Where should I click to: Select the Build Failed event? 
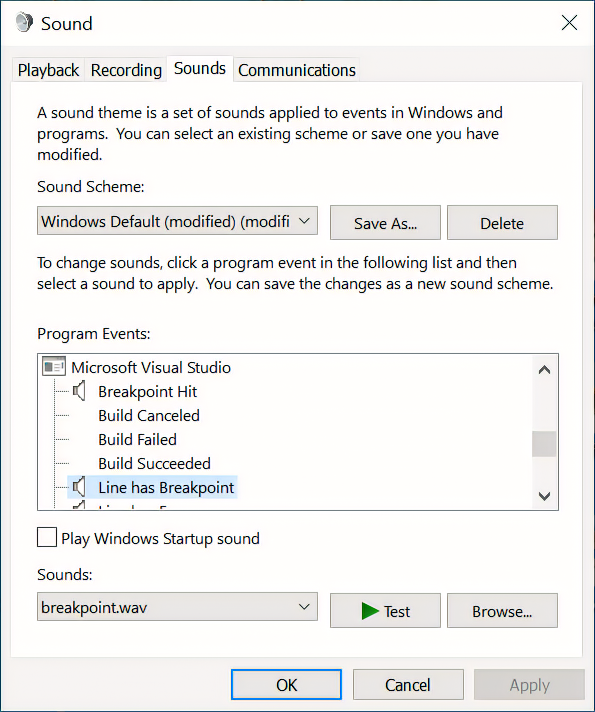pos(137,440)
